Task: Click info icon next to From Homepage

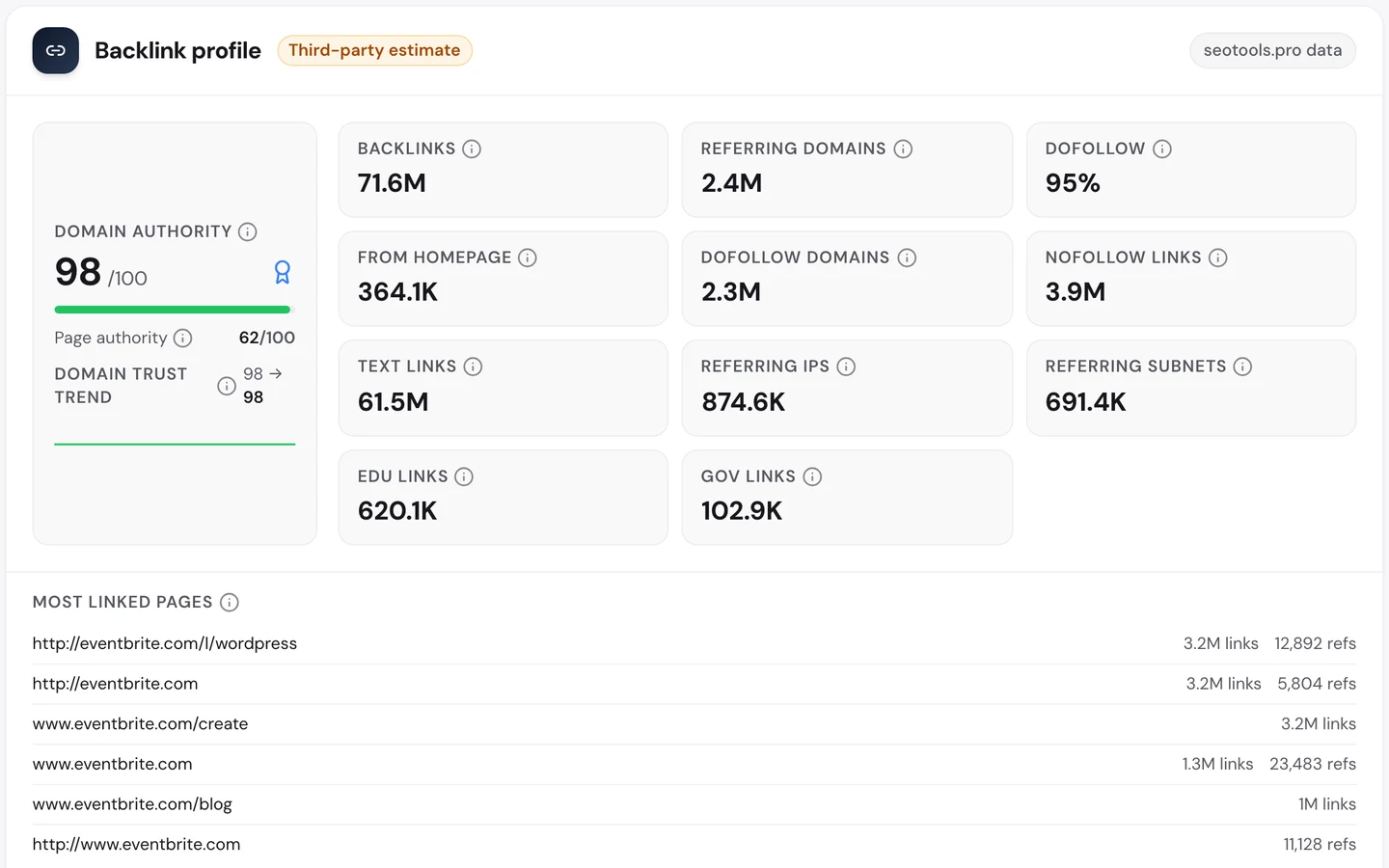Action: click(528, 258)
